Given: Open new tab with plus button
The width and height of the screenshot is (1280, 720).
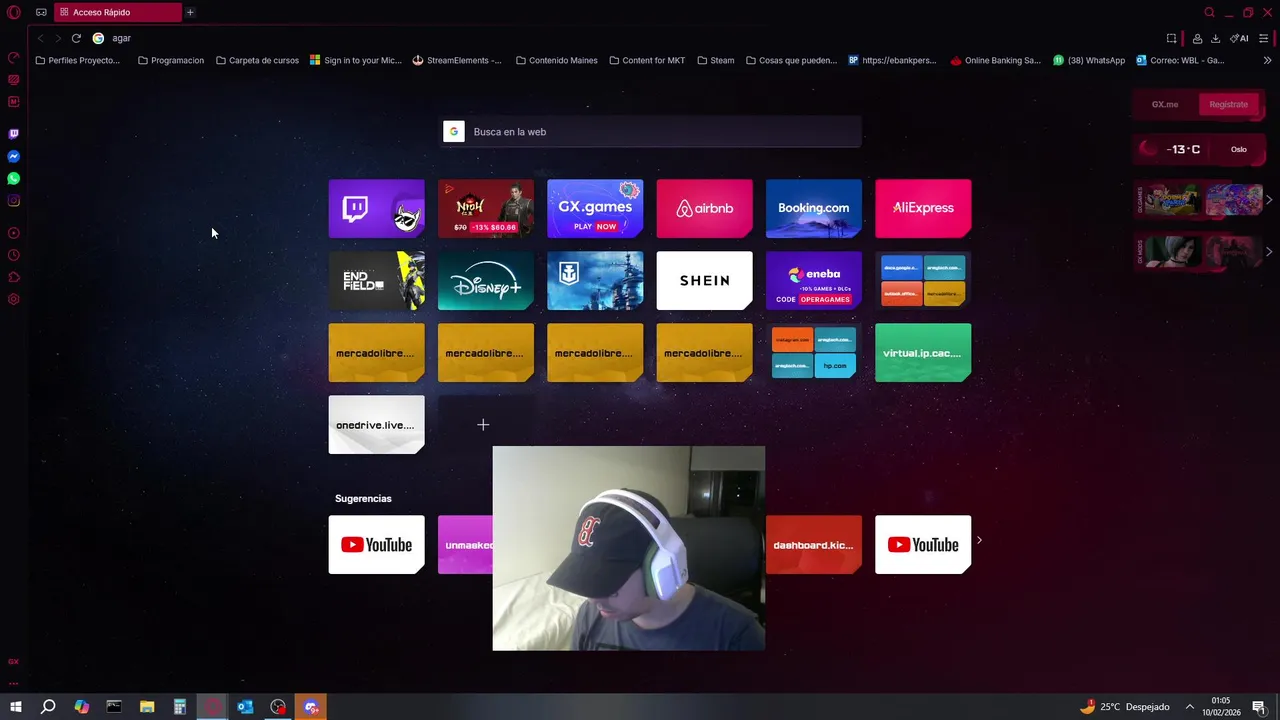Looking at the screenshot, I should tap(190, 12).
